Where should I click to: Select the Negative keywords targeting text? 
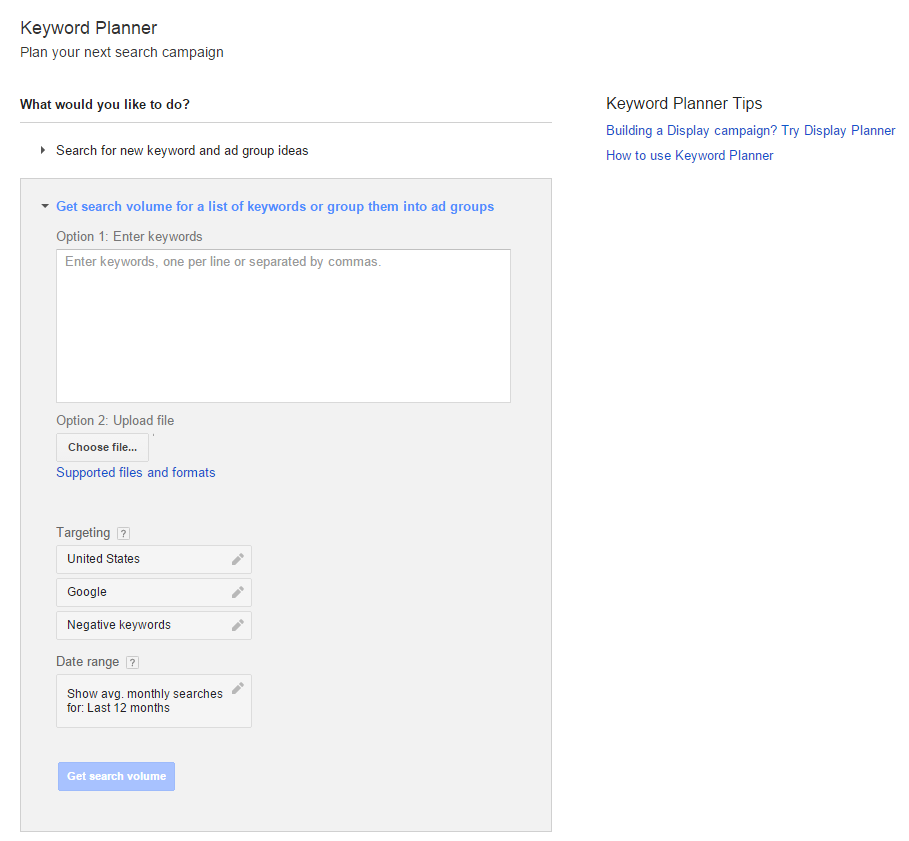[x=119, y=625]
